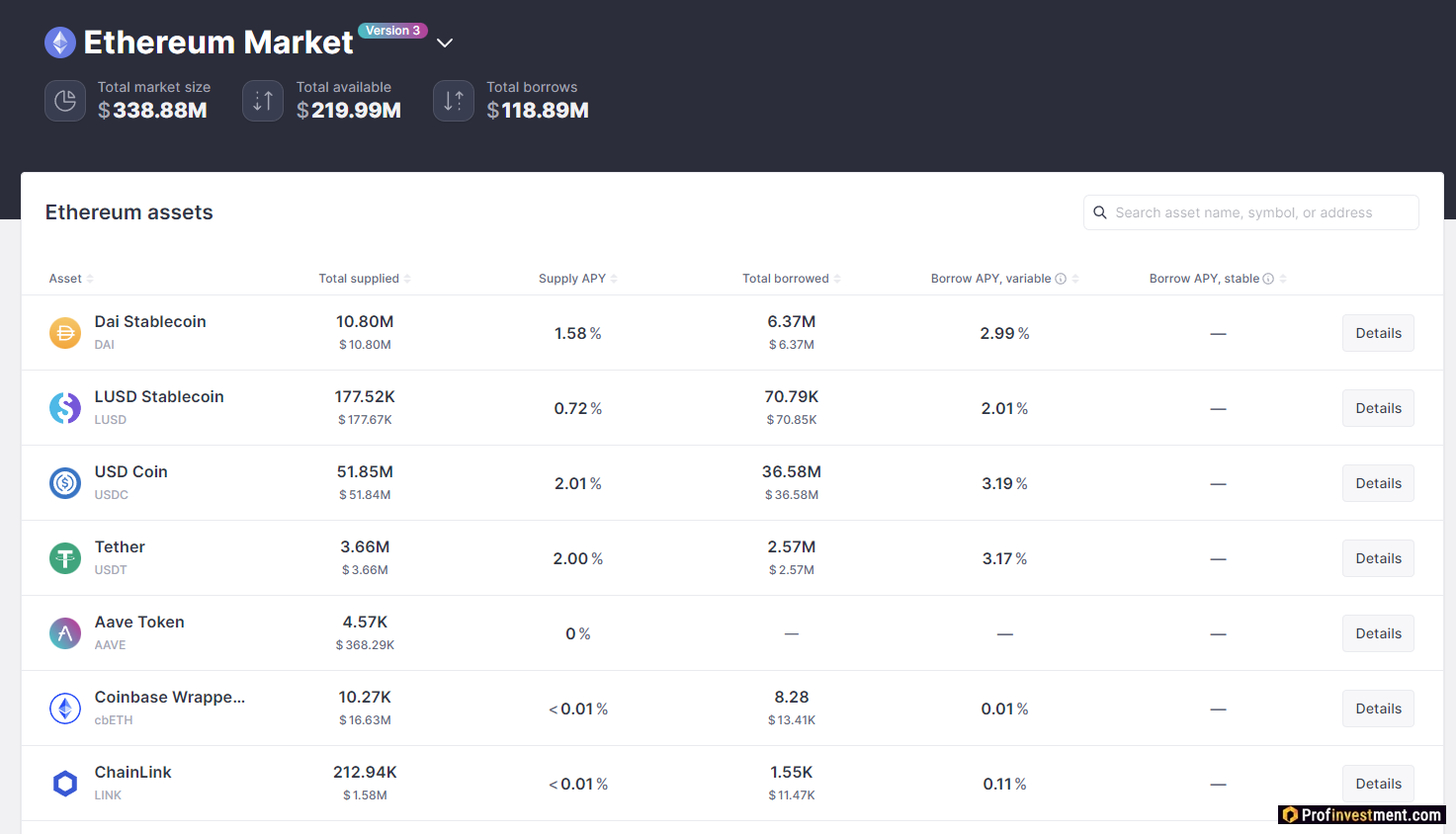The height and width of the screenshot is (834, 1456).
Task: Select the ChainLink asset name
Action: [133, 772]
